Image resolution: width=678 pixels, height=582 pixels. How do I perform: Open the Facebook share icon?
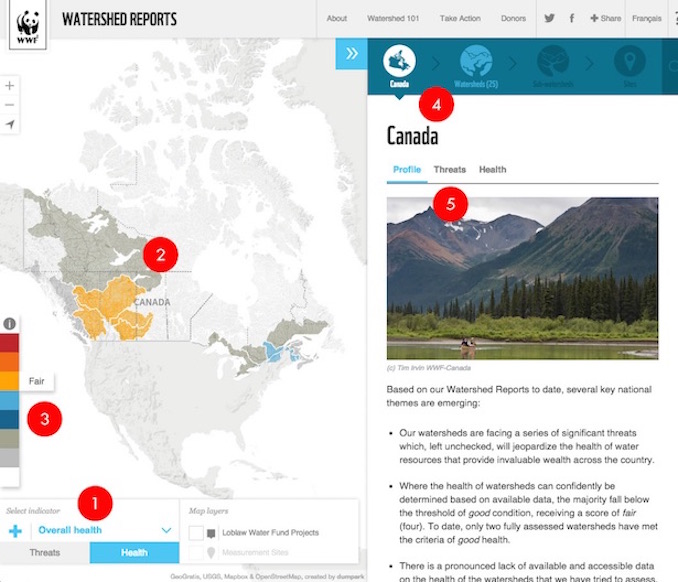572,18
